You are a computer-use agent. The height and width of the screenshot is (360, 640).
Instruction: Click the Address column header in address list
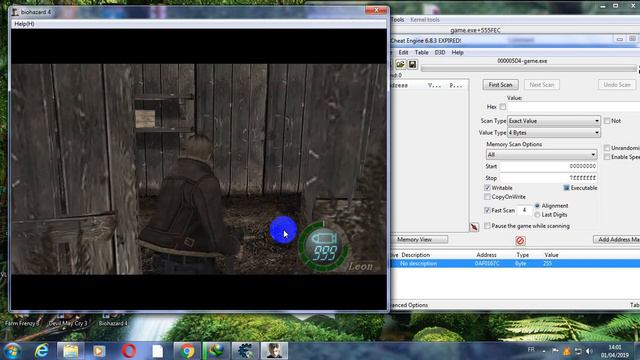[486, 255]
